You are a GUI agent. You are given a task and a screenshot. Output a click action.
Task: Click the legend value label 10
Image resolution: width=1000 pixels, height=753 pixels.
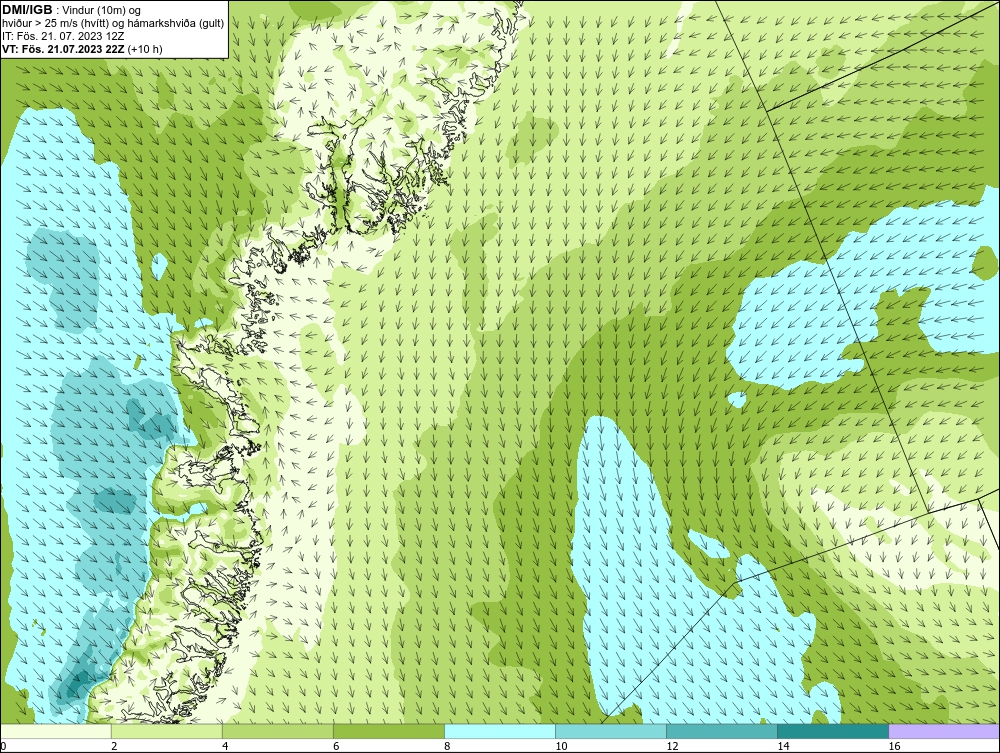click(561, 746)
